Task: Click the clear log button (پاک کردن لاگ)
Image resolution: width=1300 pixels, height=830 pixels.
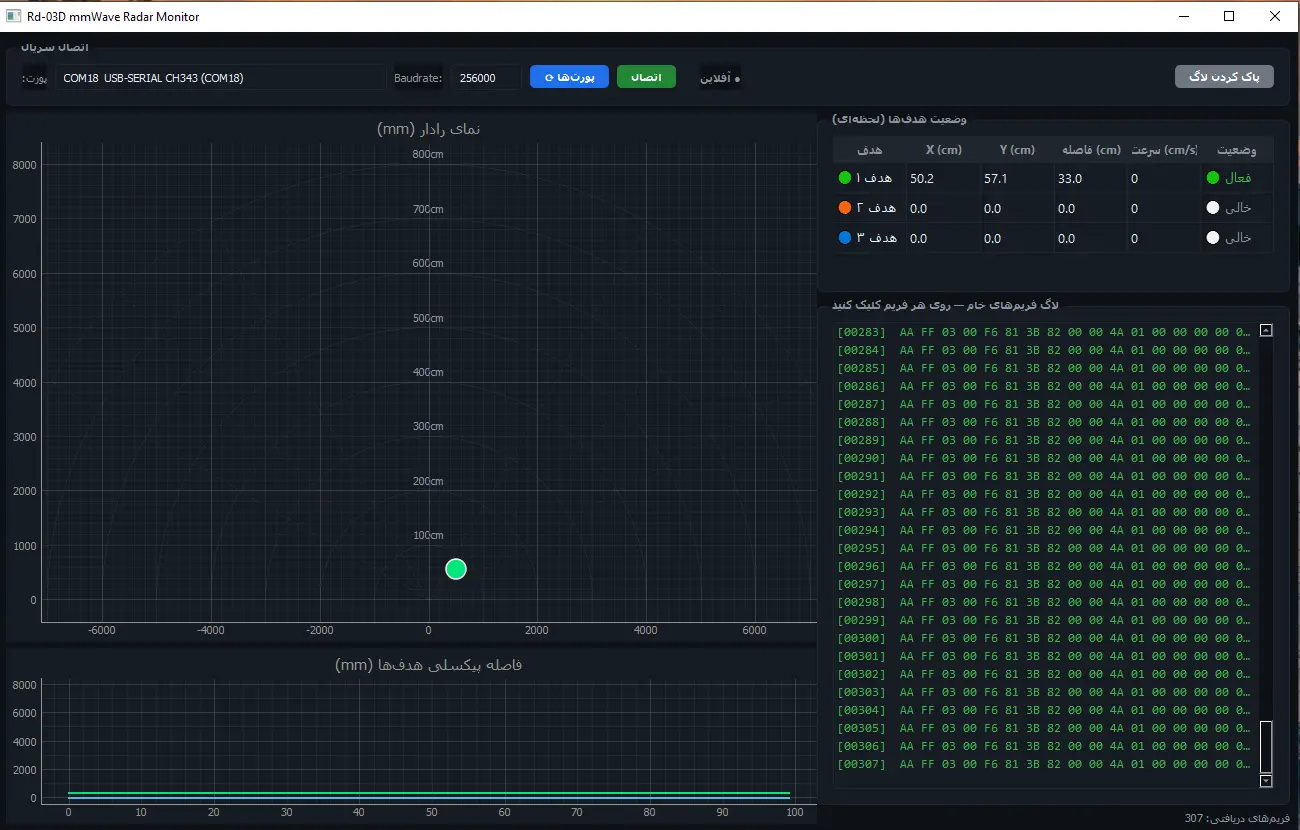Action: (1224, 77)
